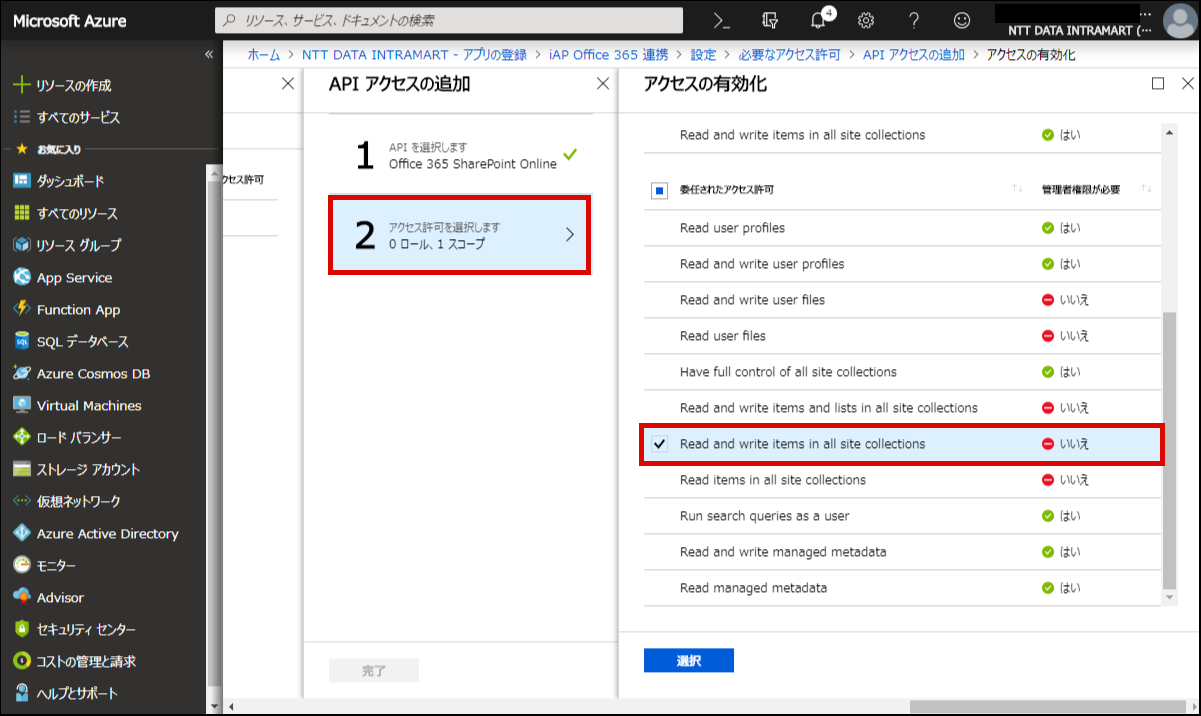Open portal settings gear icon

coord(866,20)
